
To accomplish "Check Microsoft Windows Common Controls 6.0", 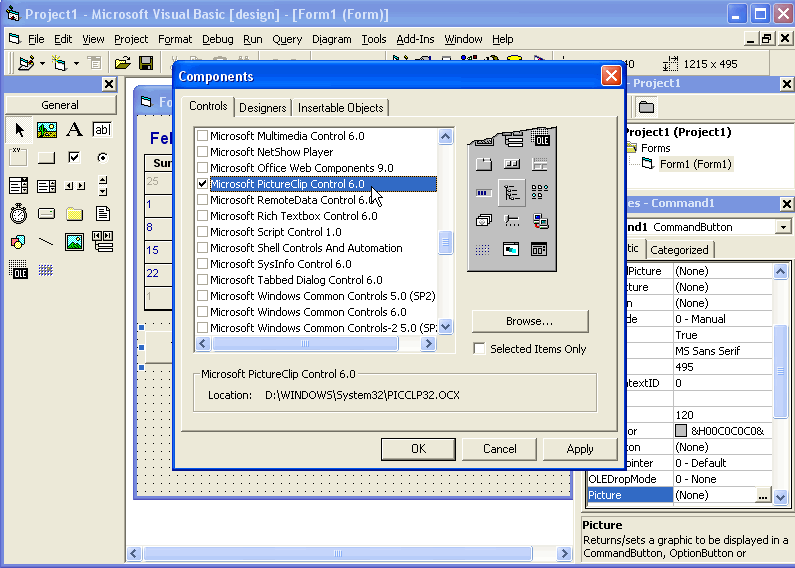I will [x=202, y=311].
